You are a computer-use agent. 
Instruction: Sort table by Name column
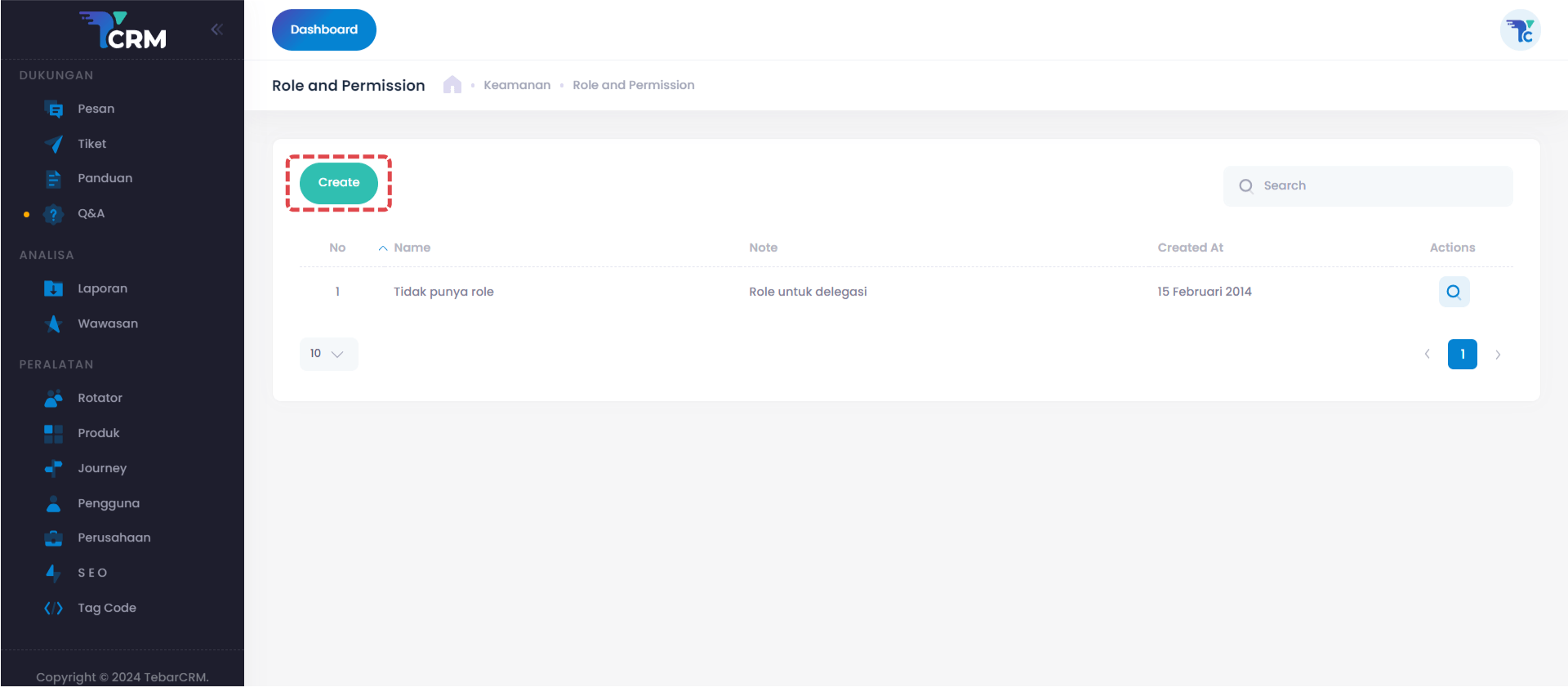pos(412,248)
